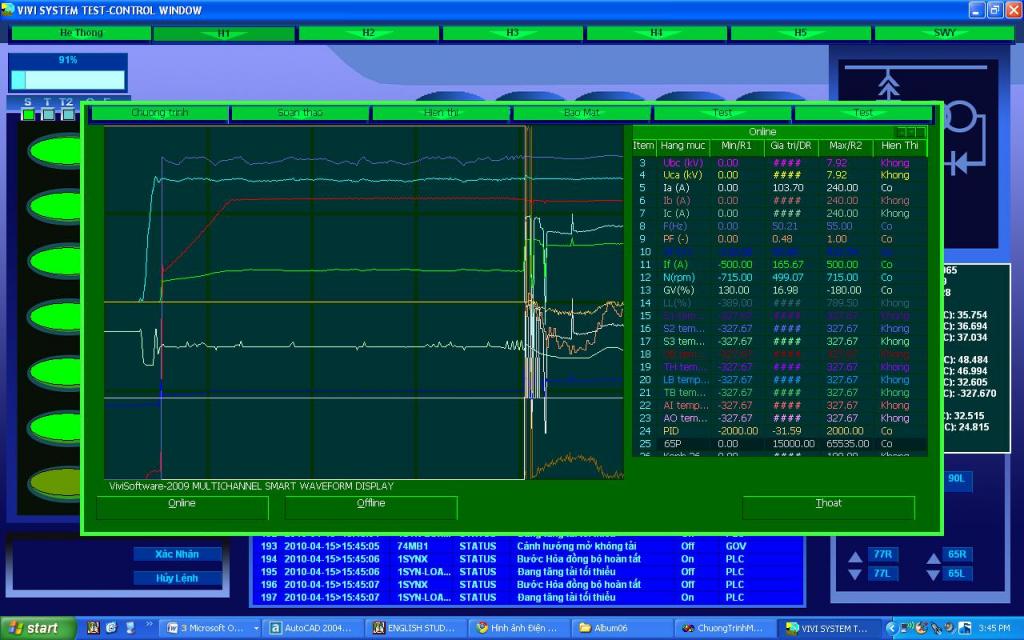This screenshot has height=640, width=1024.
Task: Open ENGLISH STUD taskbar item
Action: [415, 628]
